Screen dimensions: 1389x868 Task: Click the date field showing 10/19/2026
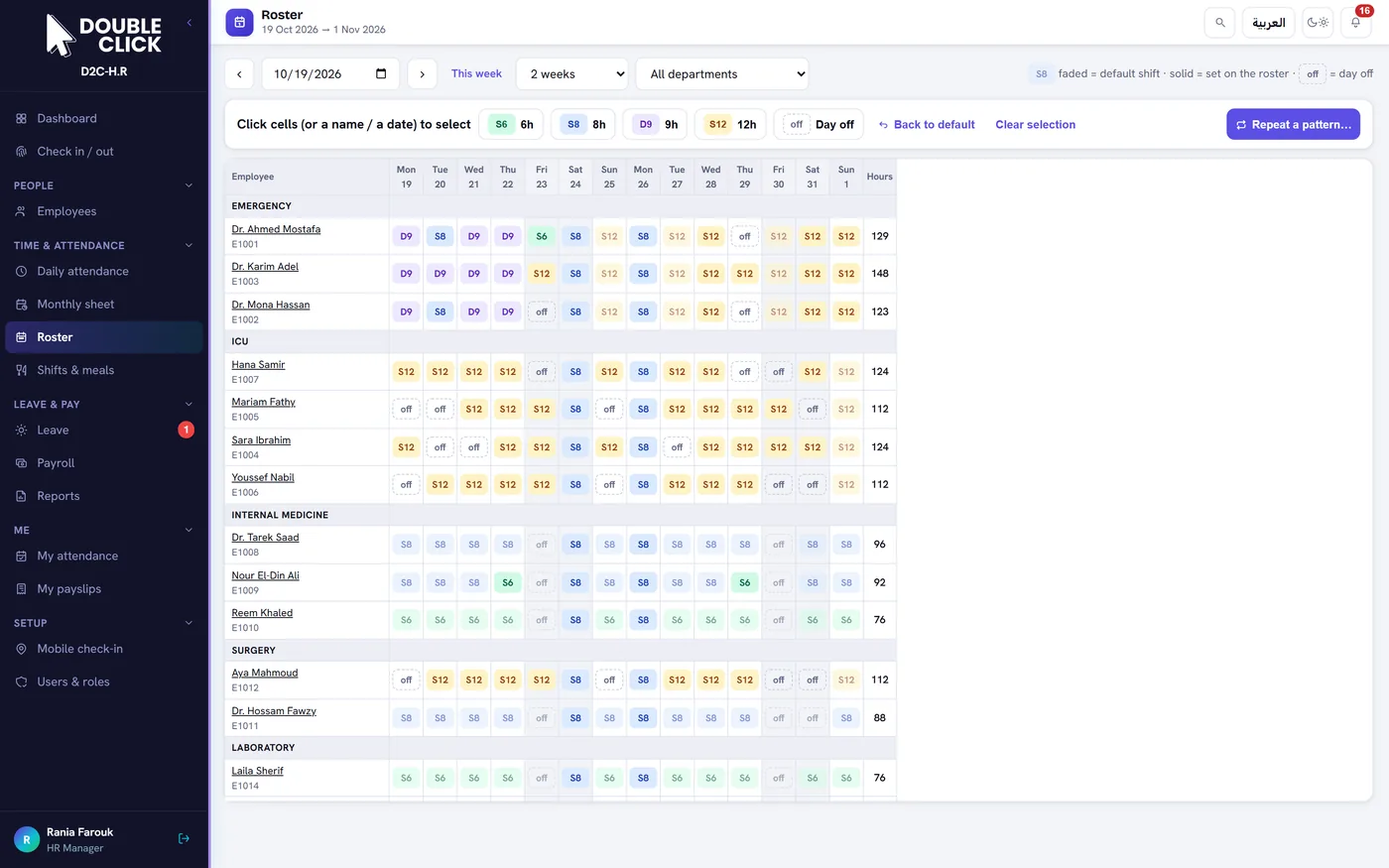[x=329, y=74]
